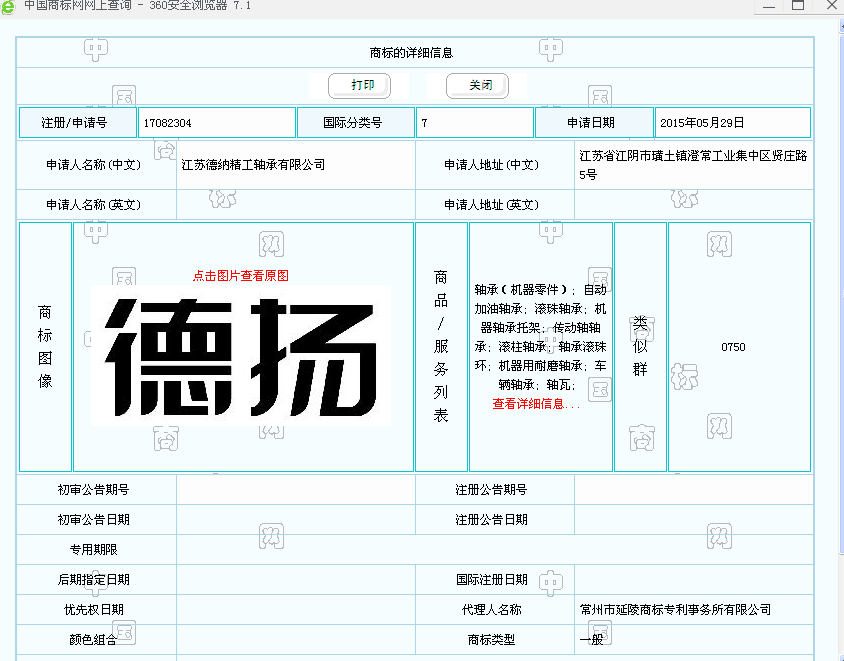Open the 点击图片查看原图 link
The image size is (844, 661).
click(x=241, y=276)
